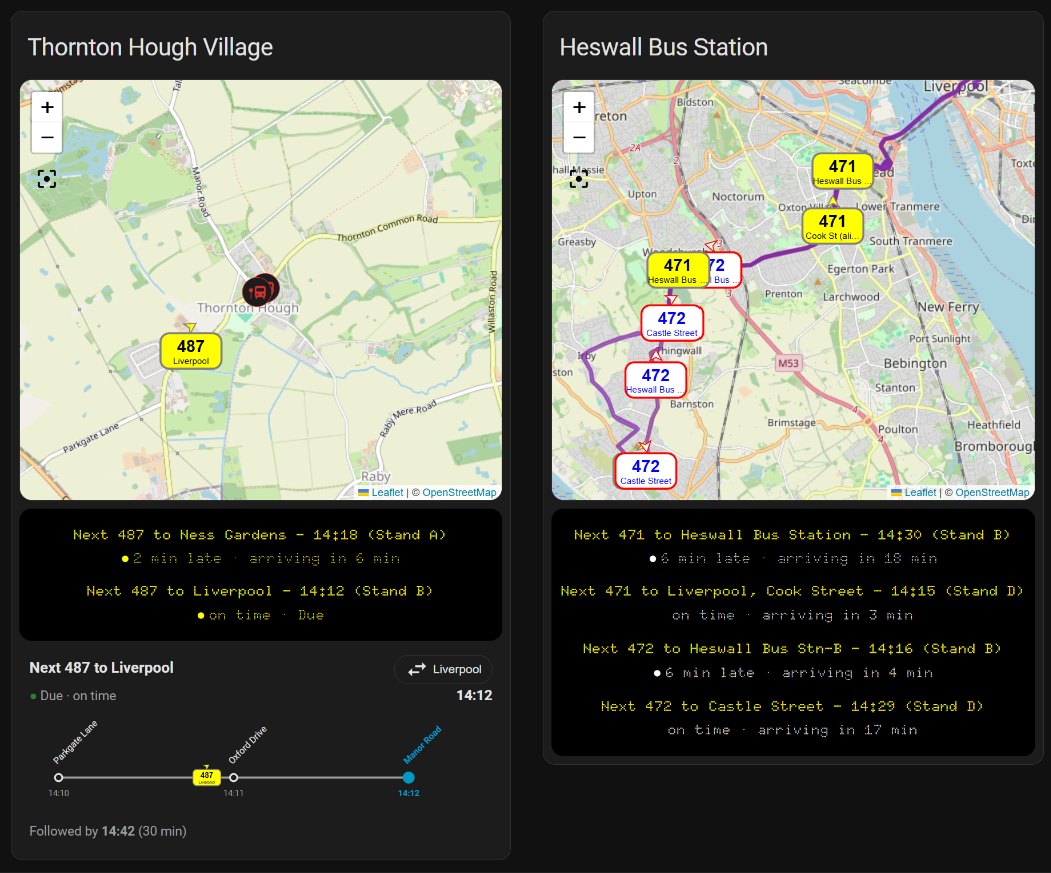Click '6 min late · arriving in 4 min' status
This screenshot has height=873, width=1051.
coord(794,673)
